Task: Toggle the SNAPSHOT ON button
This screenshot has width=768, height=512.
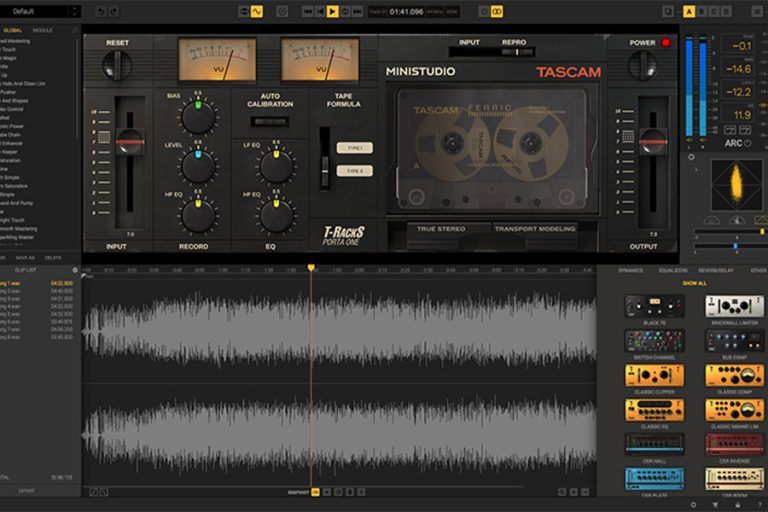Action: pos(315,492)
